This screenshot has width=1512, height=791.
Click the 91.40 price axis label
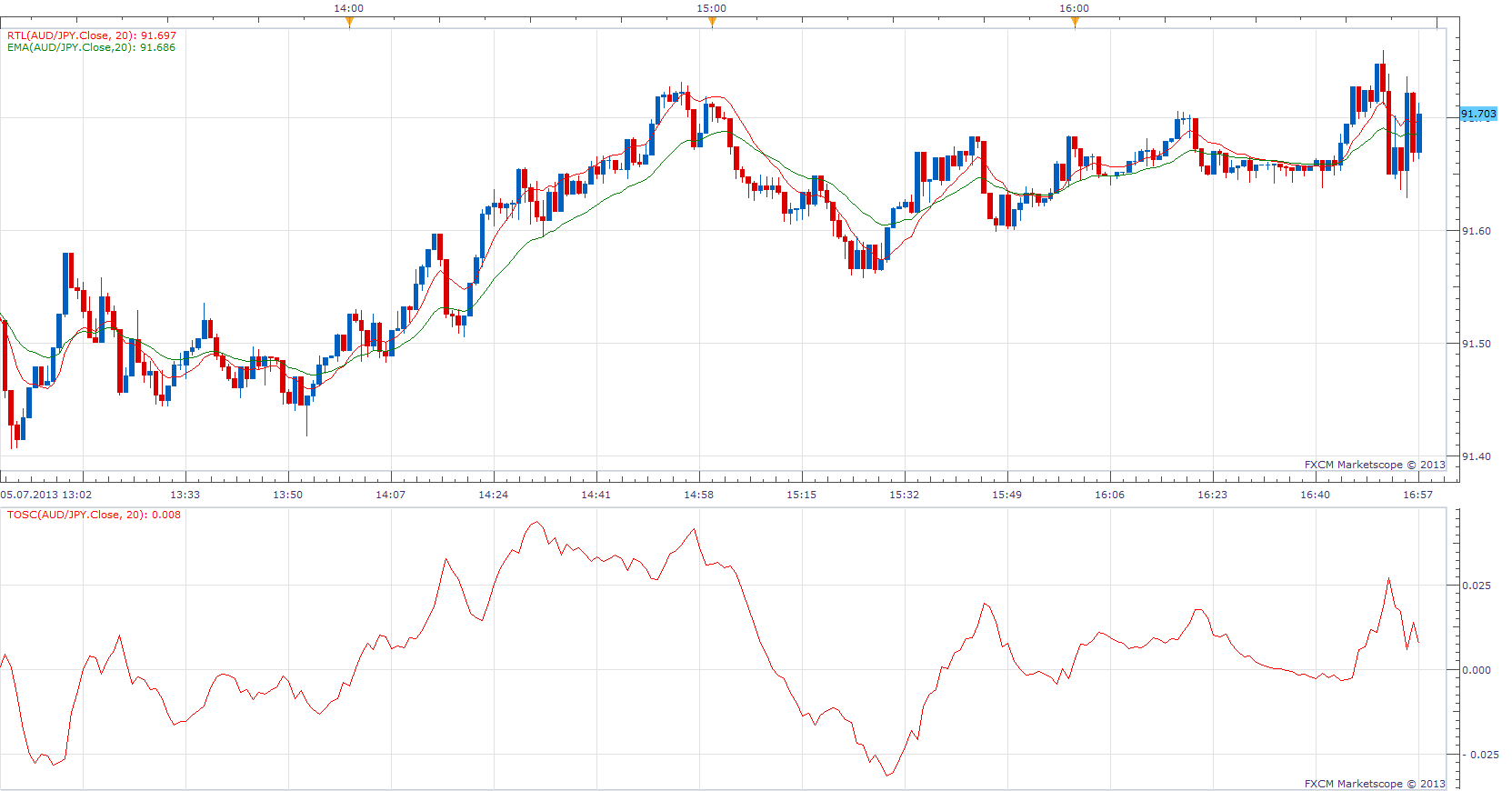pos(1476,456)
